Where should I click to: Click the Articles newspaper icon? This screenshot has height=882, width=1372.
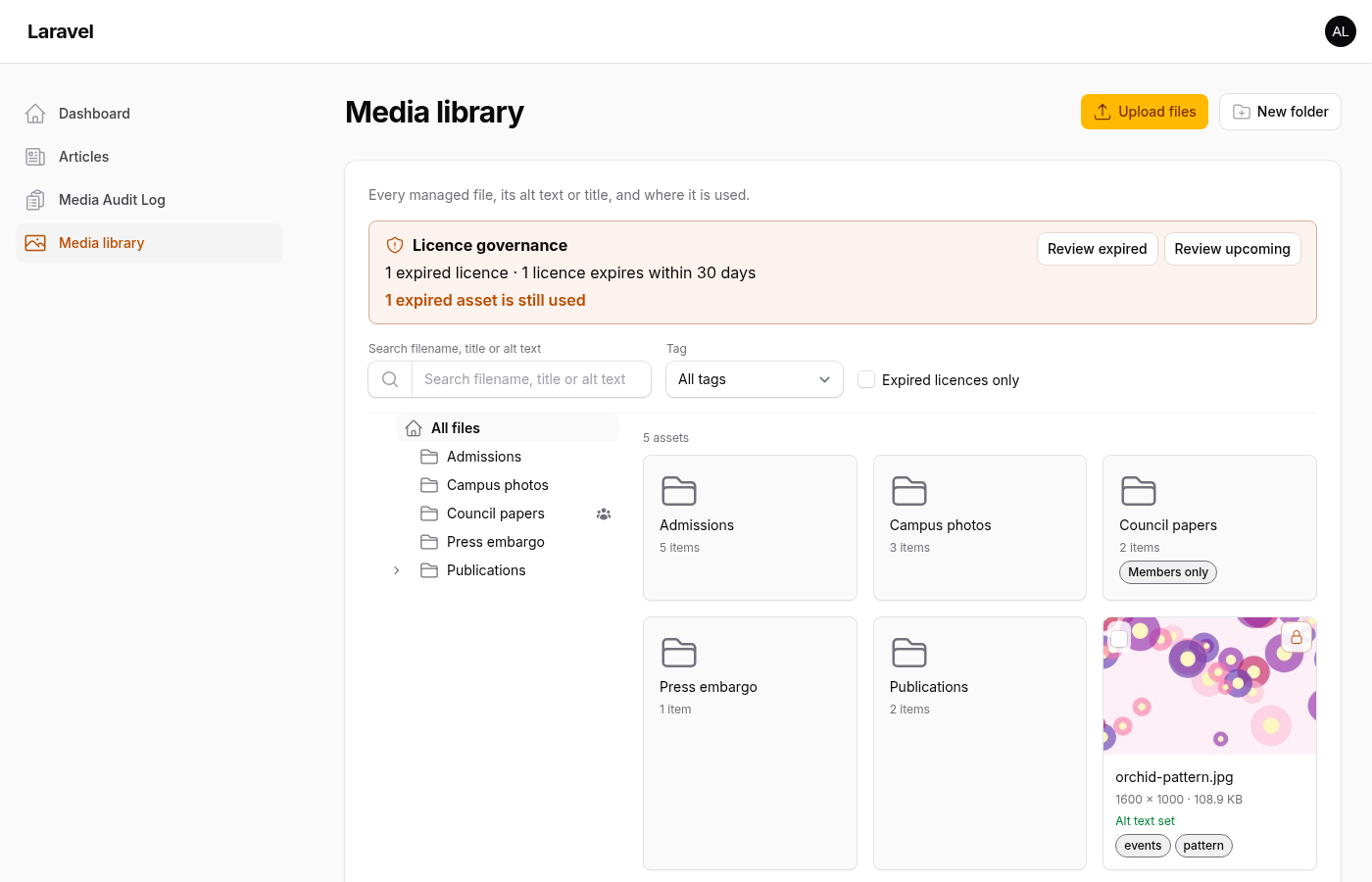click(35, 157)
